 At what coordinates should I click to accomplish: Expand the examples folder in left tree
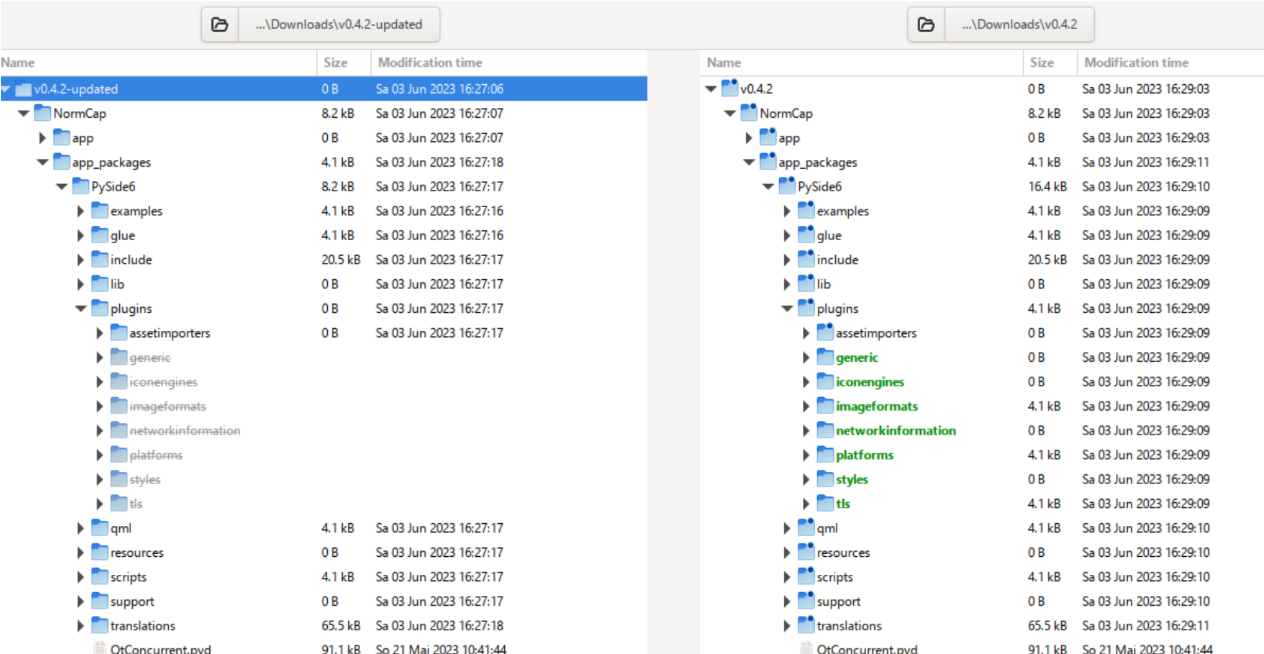point(80,211)
